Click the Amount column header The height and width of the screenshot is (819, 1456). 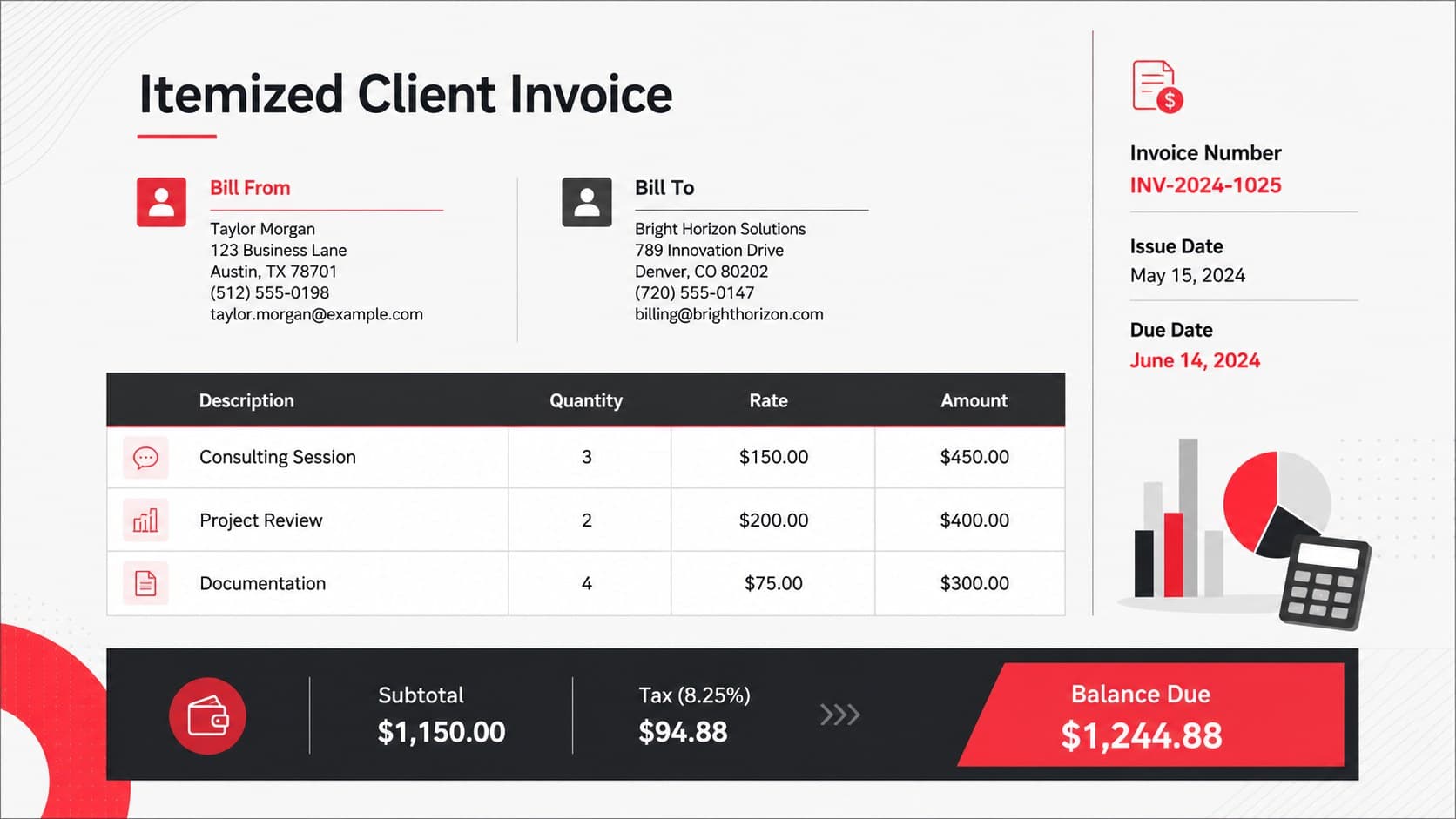pyautogui.click(x=974, y=400)
